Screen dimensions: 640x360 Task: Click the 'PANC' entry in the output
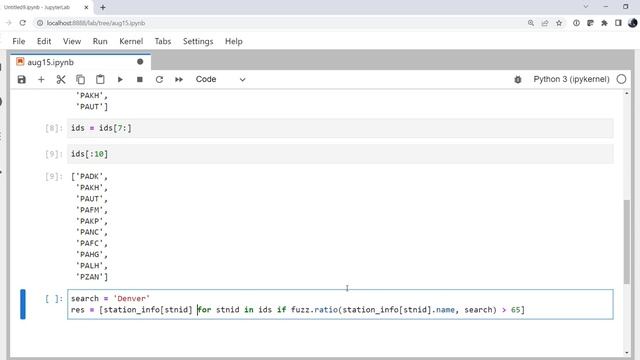click(x=92, y=232)
